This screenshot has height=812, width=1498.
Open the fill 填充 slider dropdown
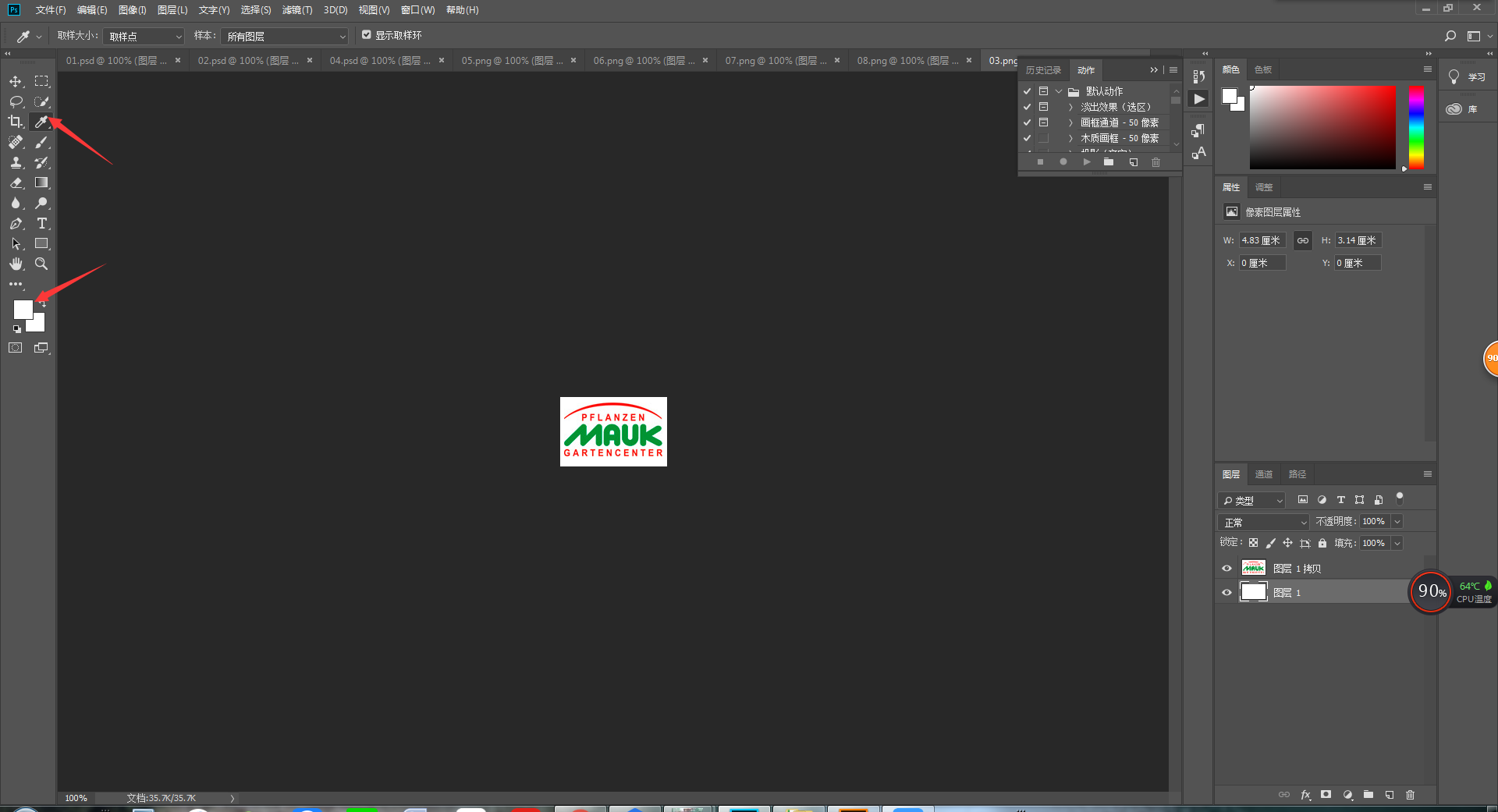coord(1397,543)
